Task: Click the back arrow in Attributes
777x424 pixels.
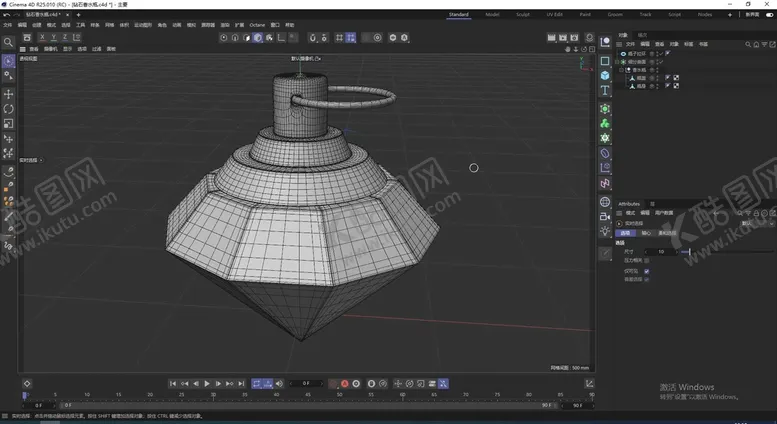Action: point(716,213)
